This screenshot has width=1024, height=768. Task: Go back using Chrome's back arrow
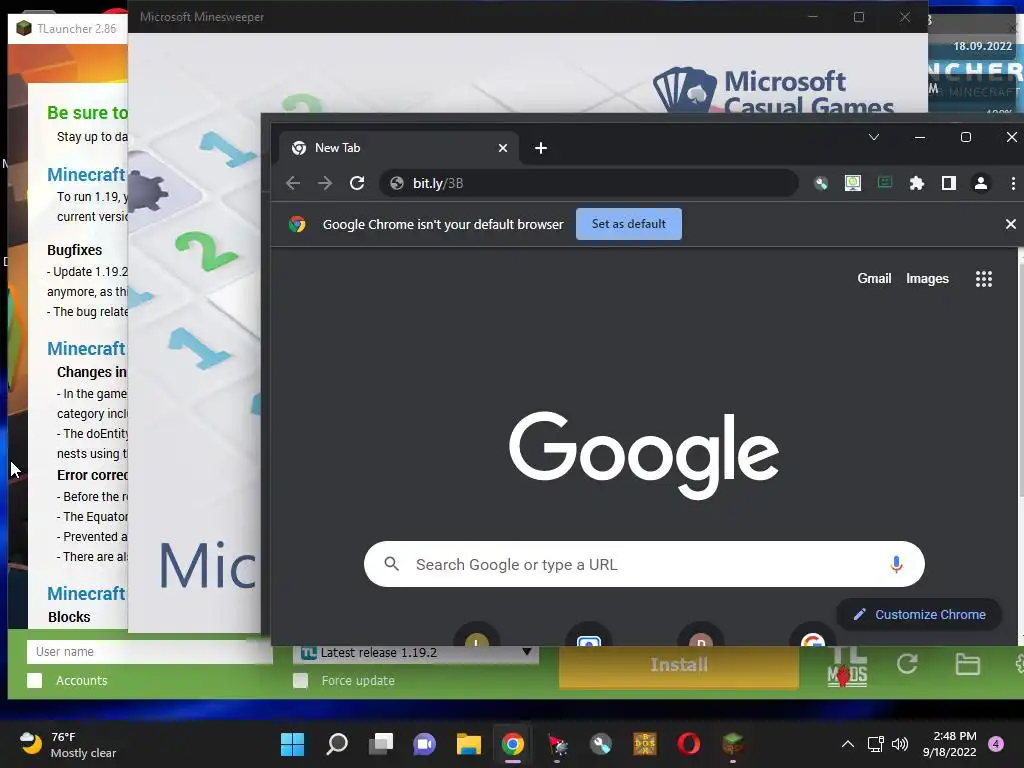tap(293, 184)
